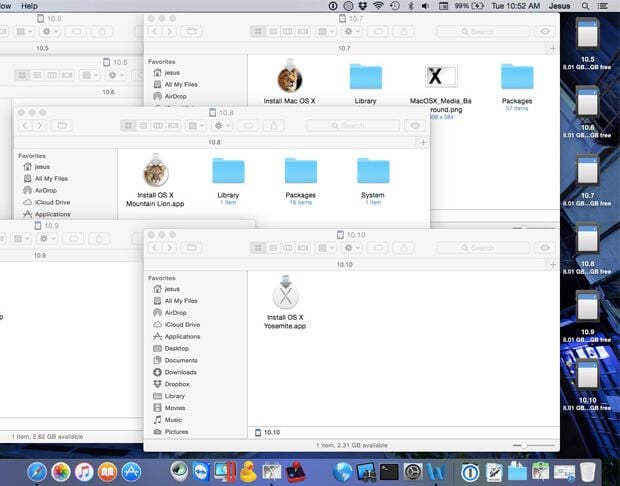Screen dimensions: 620x486
Task: Open Arrange dropdown in 10.10 window toolbar
Action: pos(326,248)
